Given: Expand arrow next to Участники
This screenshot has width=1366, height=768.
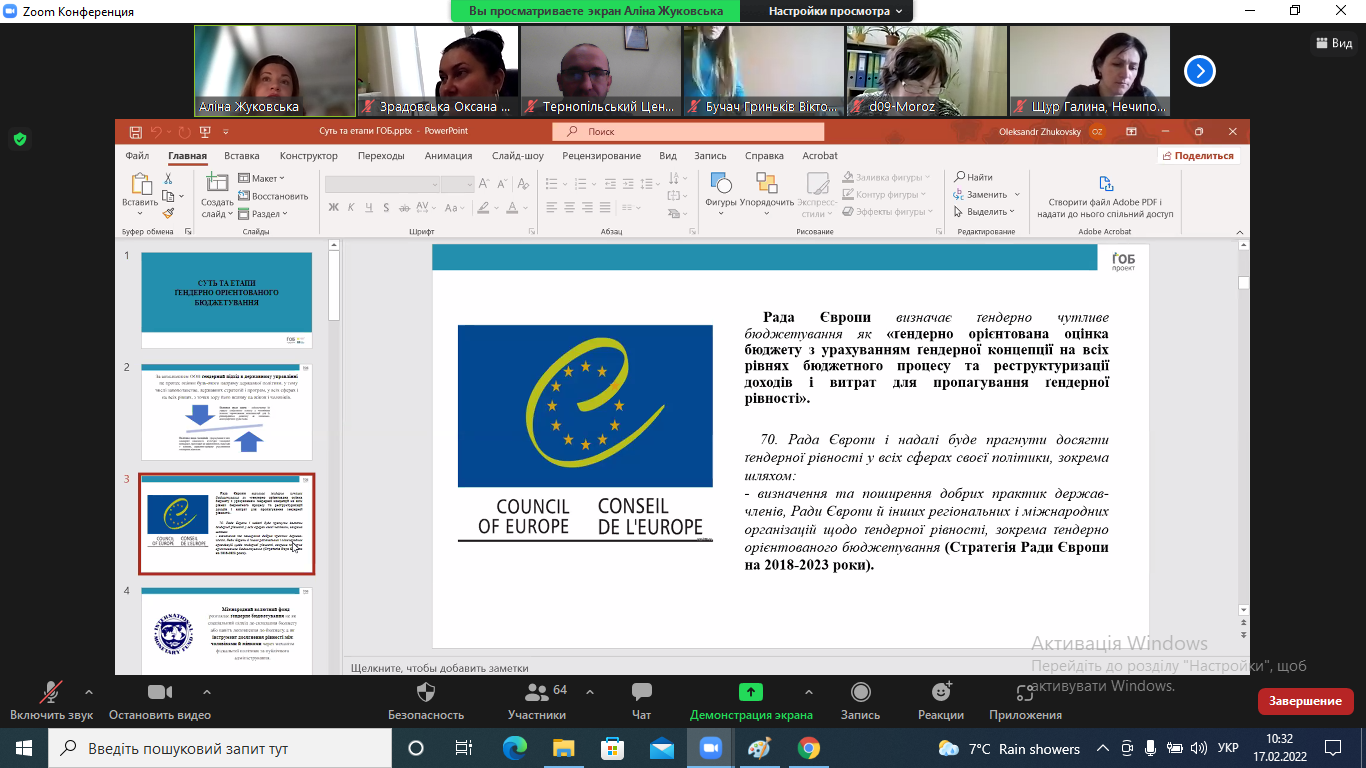Looking at the screenshot, I should click(588, 692).
